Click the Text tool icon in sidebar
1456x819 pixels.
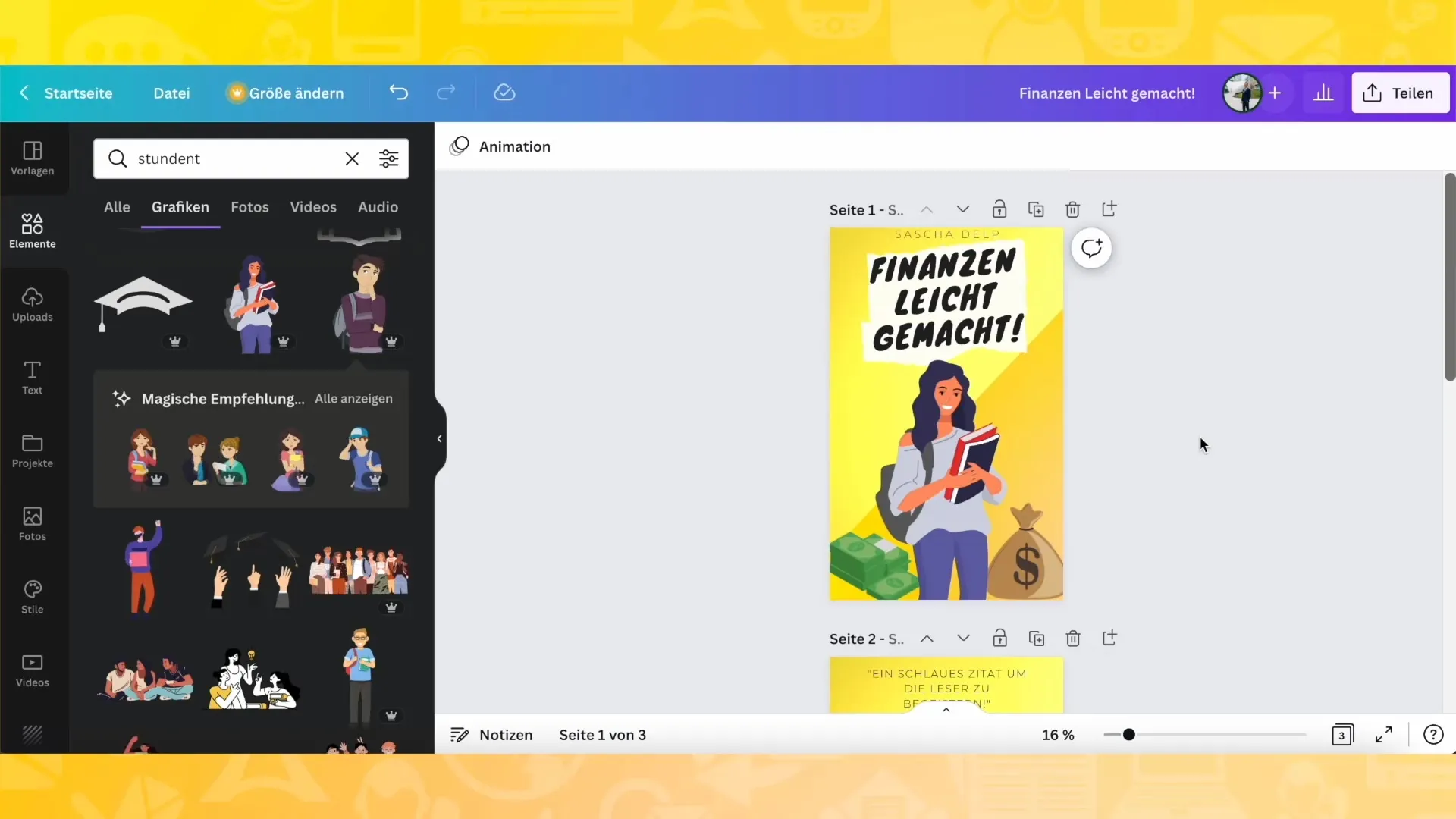(32, 377)
